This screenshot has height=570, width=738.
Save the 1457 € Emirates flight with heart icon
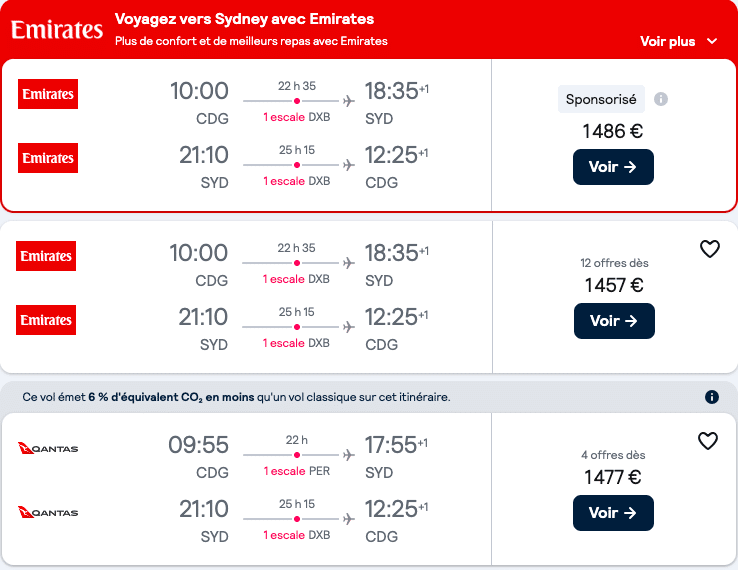[710, 249]
